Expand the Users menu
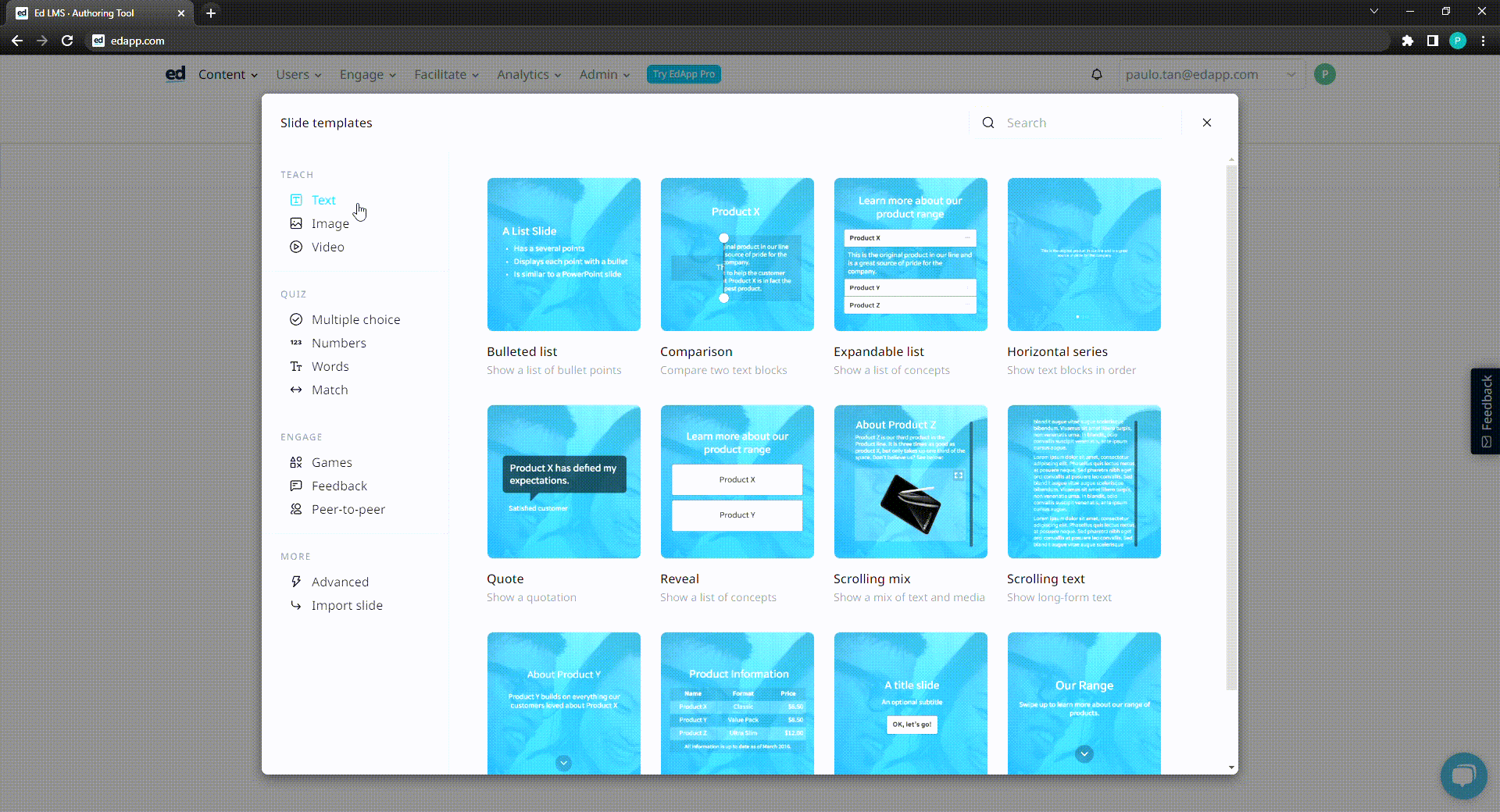 coord(298,74)
